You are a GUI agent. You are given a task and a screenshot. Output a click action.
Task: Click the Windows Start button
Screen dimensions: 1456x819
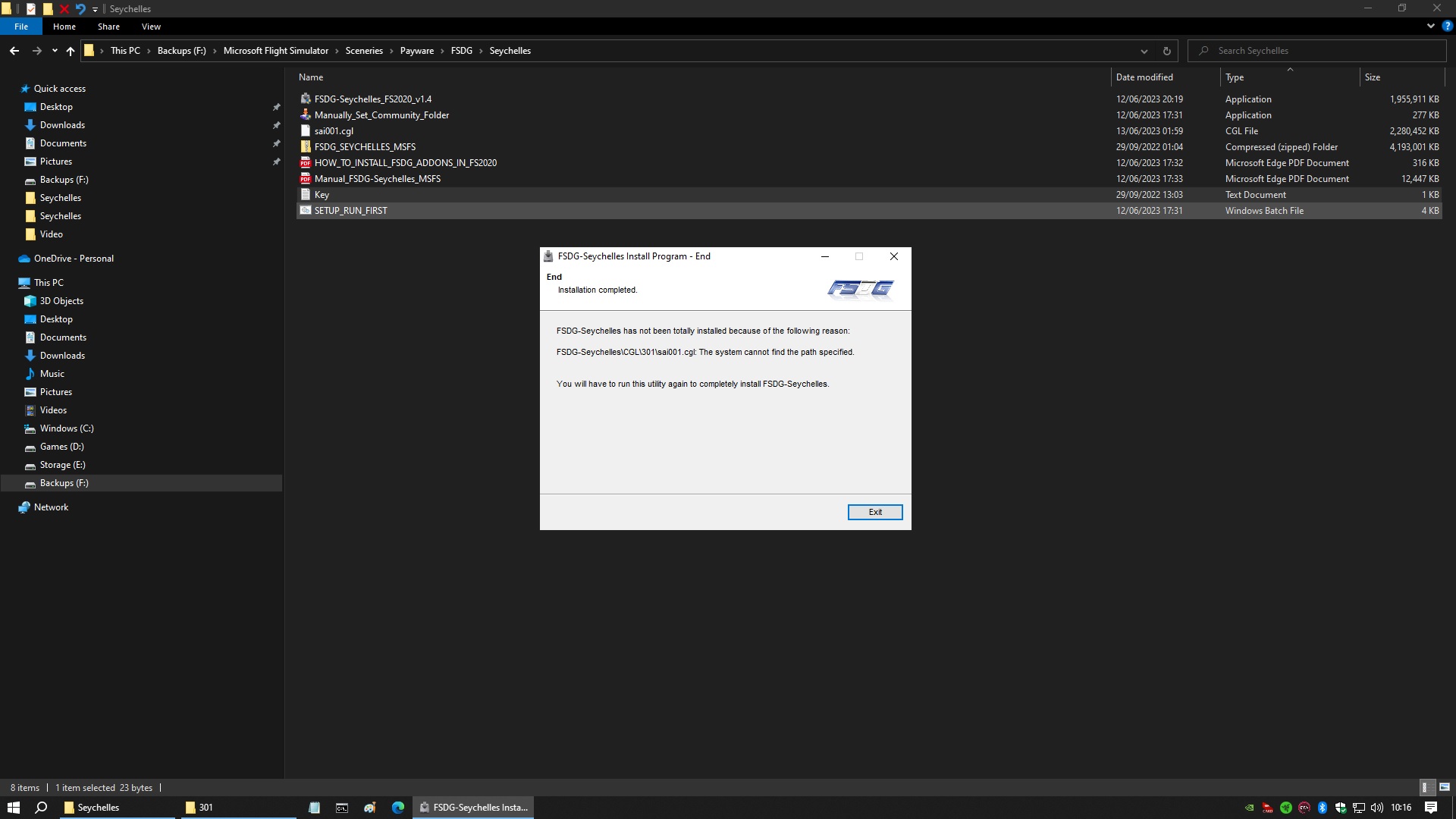click(13, 808)
